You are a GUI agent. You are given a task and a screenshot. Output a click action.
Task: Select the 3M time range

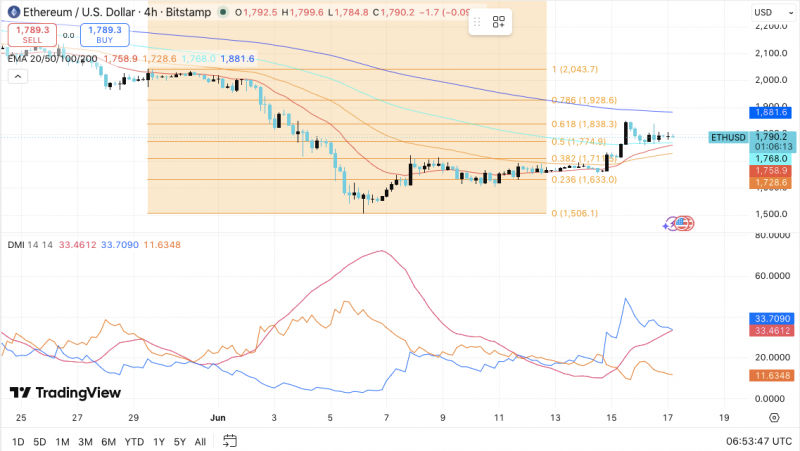click(x=85, y=442)
